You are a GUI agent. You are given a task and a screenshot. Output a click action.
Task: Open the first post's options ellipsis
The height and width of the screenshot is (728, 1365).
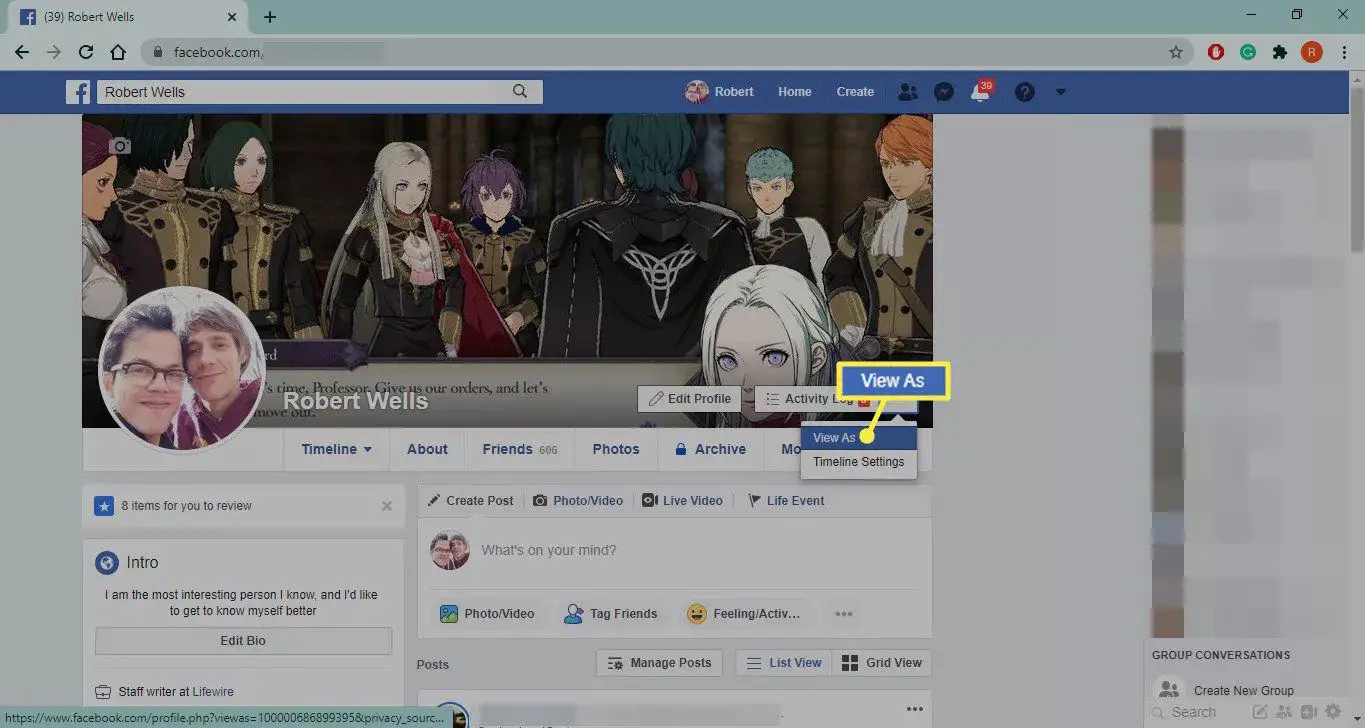tap(915, 709)
